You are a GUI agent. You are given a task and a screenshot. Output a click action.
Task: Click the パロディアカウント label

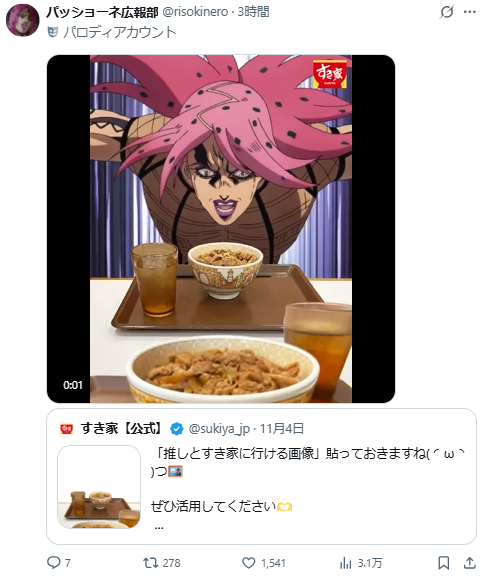coord(120,32)
